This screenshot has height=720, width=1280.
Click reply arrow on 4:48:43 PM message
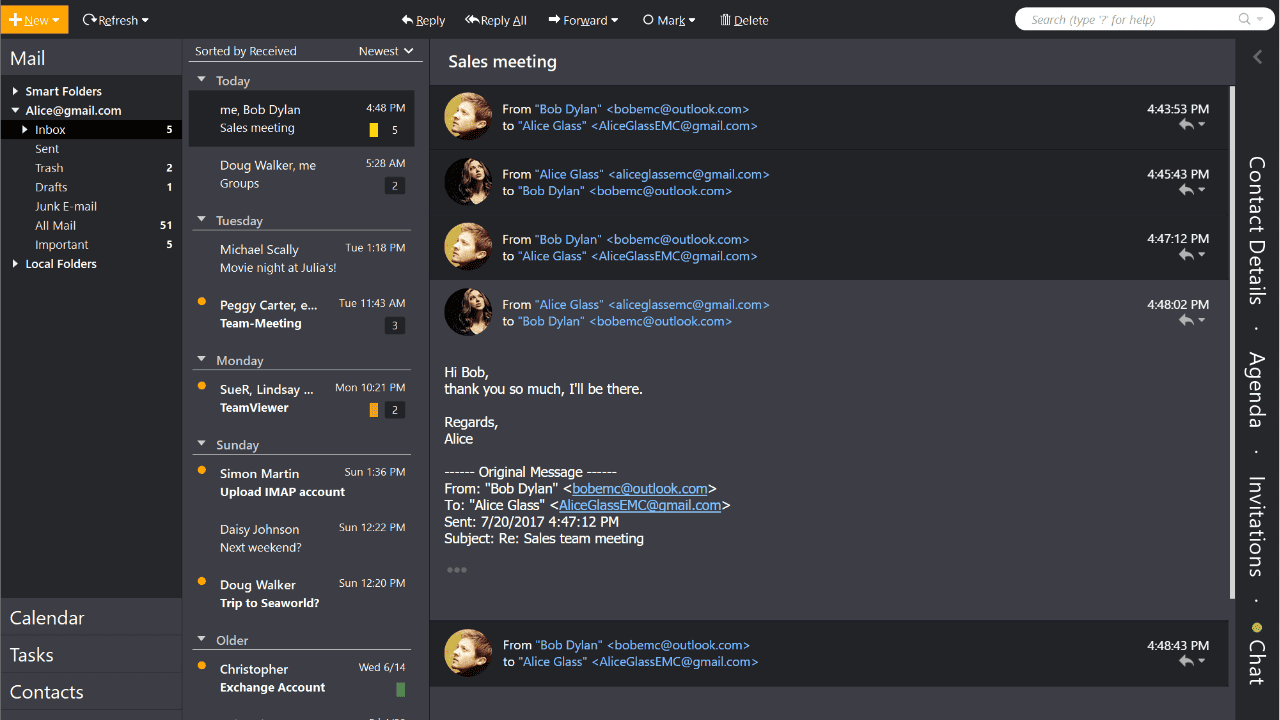coord(1186,661)
